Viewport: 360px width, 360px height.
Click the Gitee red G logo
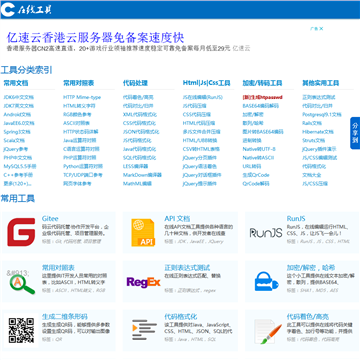point(21,232)
